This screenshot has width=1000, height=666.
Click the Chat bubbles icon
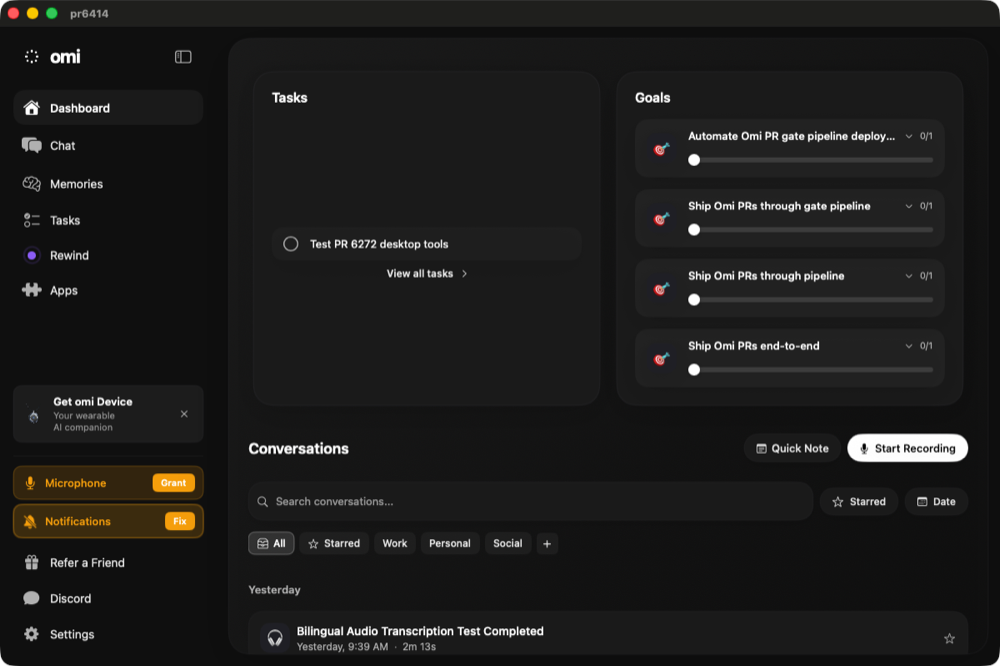coord(31,145)
